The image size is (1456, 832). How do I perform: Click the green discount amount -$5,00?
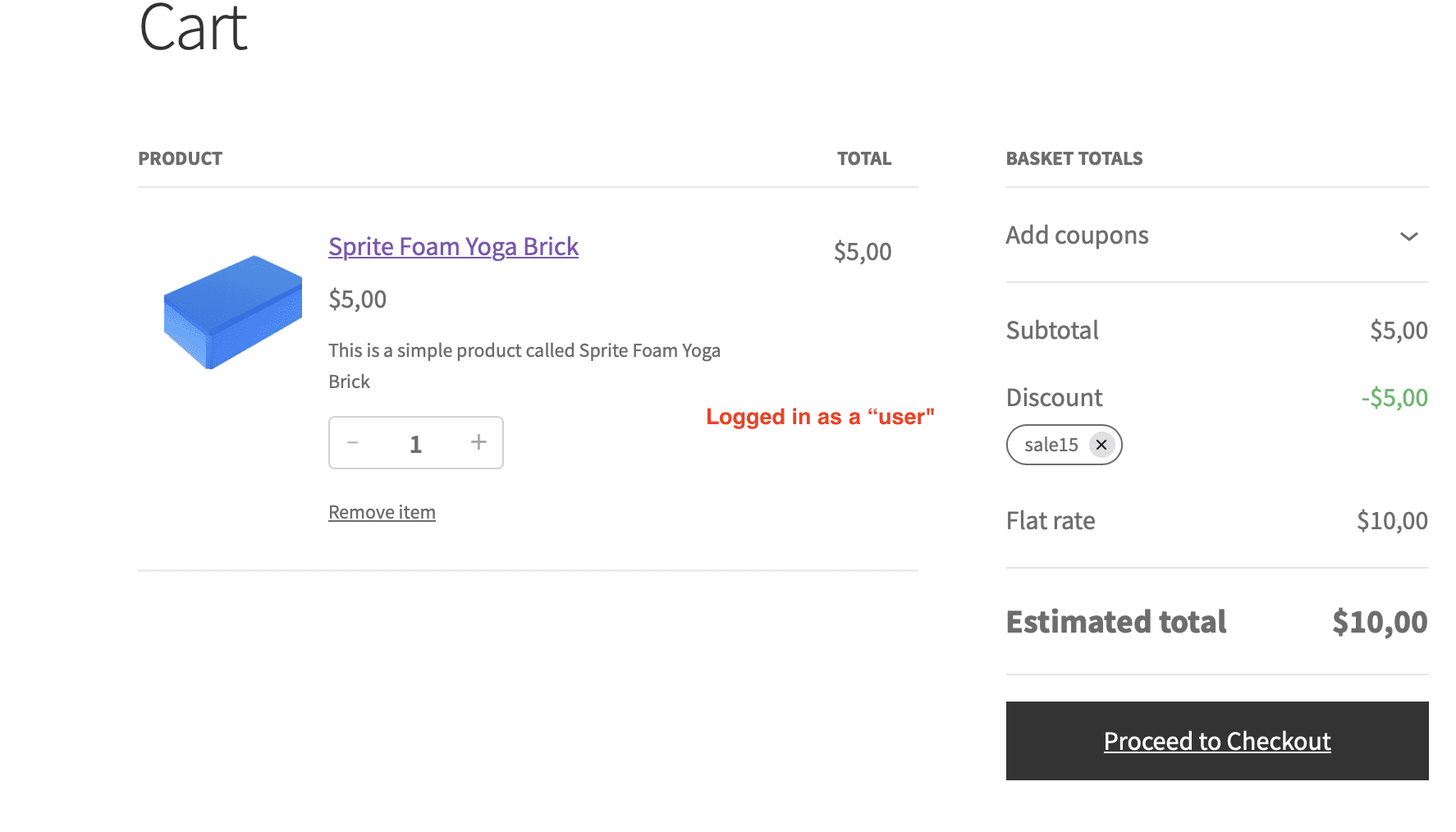(x=1394, y=398)
